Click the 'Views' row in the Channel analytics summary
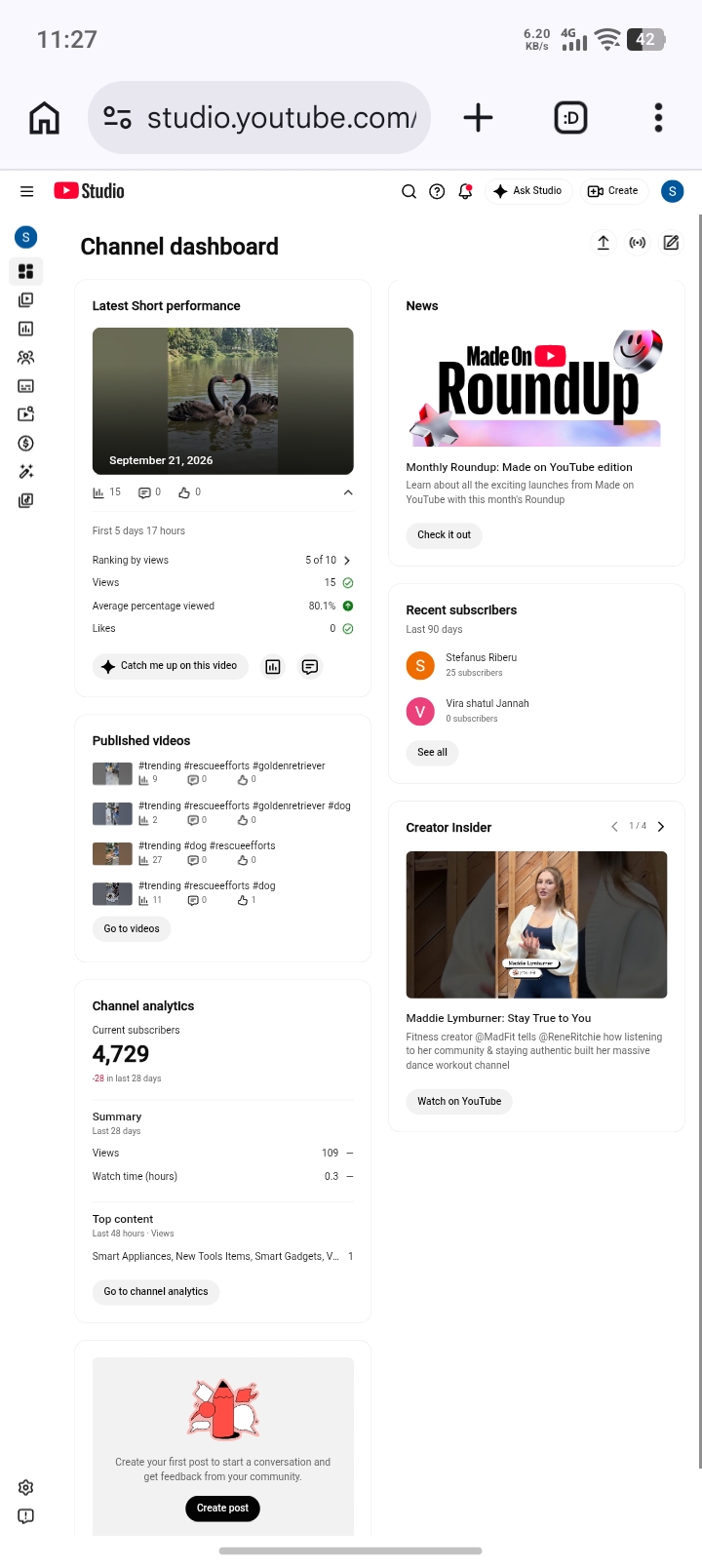 click(x=223, y=1154)
